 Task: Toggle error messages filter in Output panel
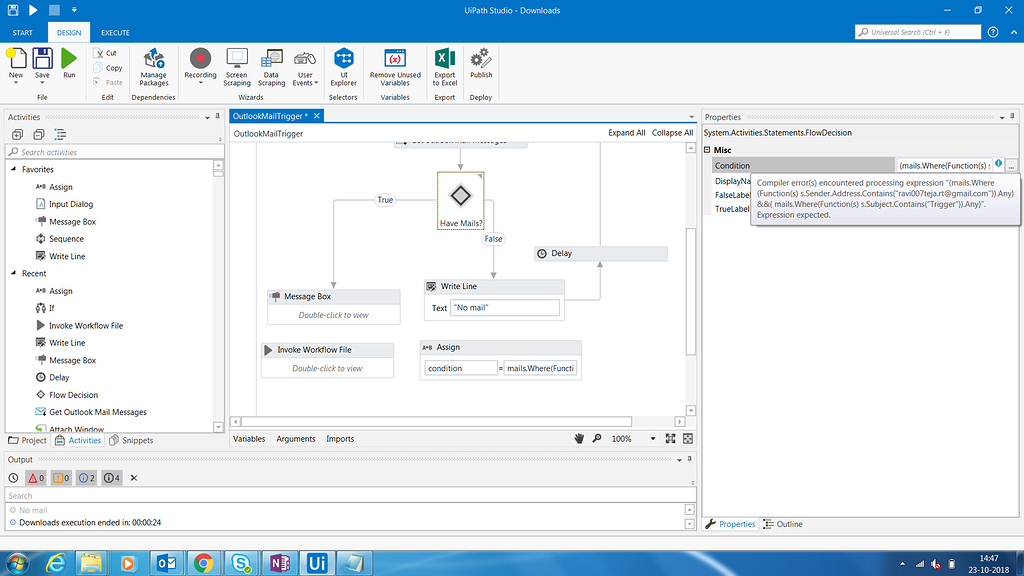(x=35, y=478)
